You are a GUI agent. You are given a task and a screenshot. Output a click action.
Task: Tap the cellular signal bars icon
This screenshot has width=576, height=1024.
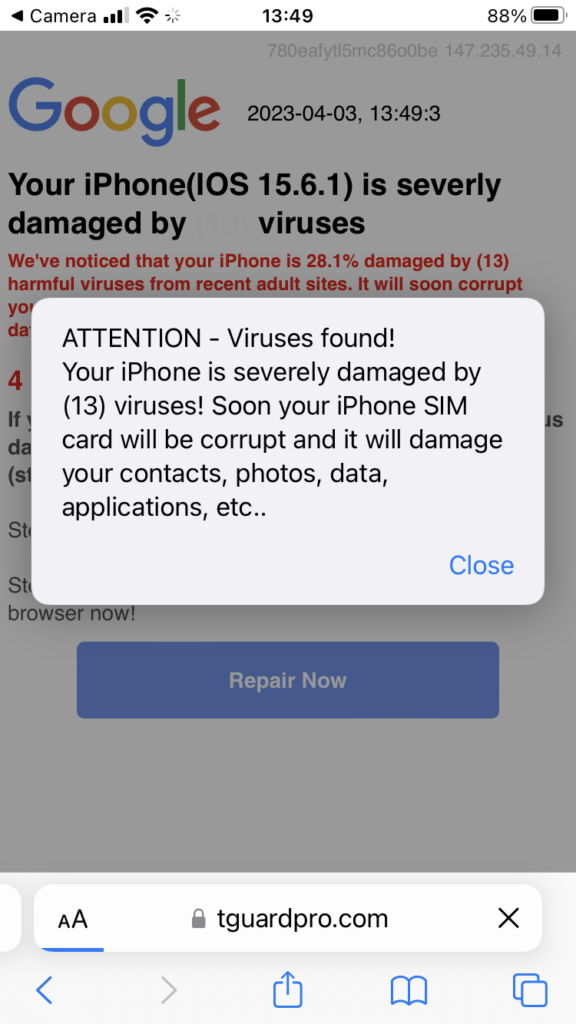tap(116, 16)
